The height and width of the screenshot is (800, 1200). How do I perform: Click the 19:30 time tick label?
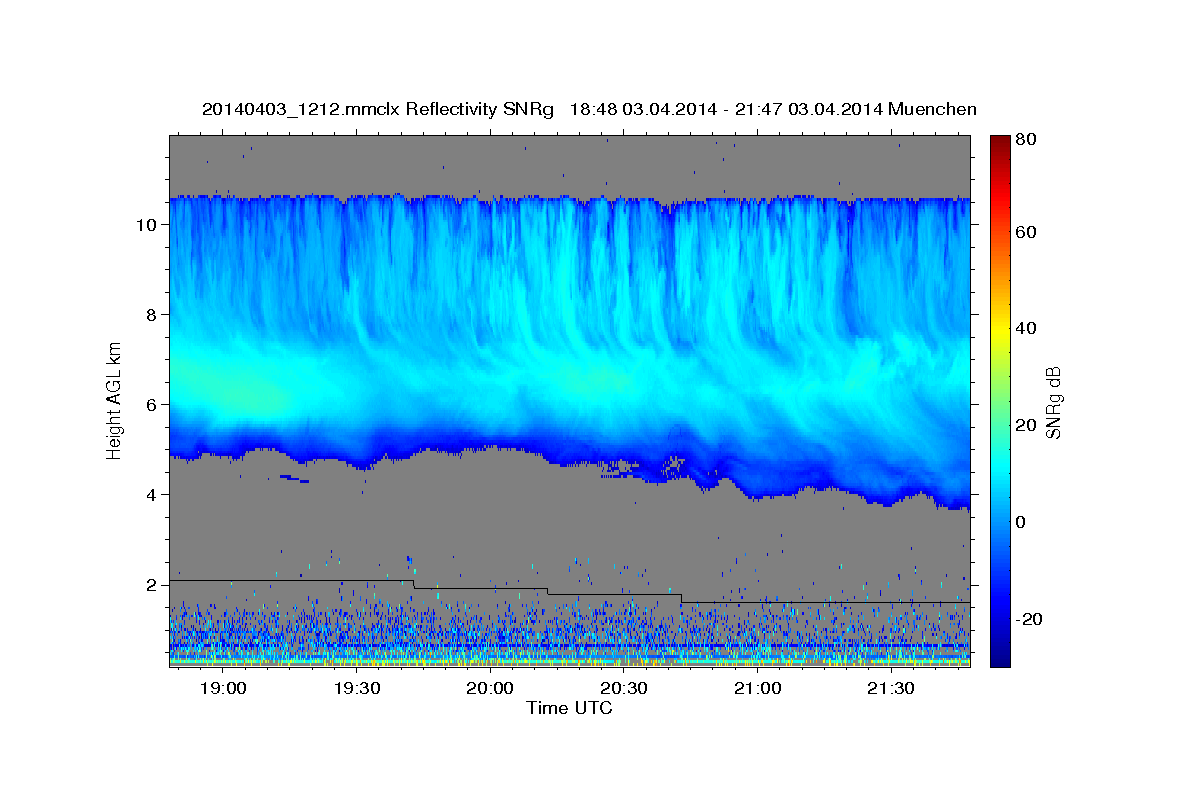pos(357,688)
